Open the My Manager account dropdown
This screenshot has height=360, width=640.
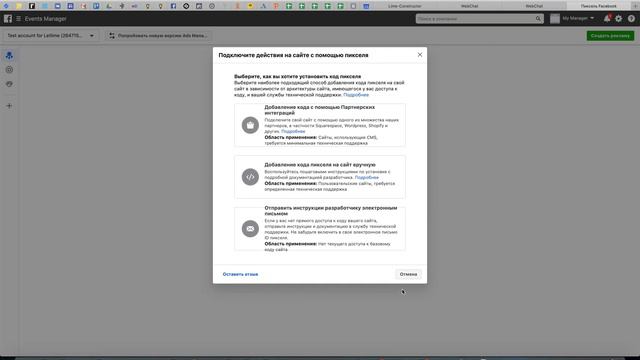pyautogui.click(x=578, y=18)
